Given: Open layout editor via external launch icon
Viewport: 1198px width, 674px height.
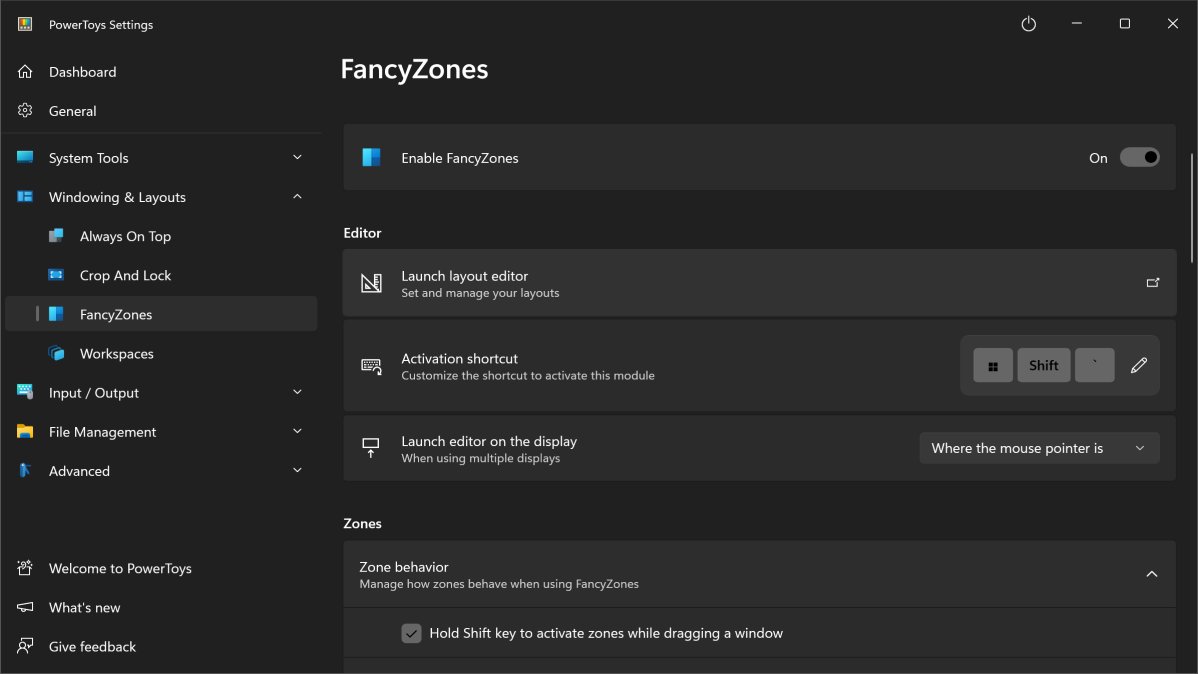Looking at the screenshot, I should coord(1152,283).
